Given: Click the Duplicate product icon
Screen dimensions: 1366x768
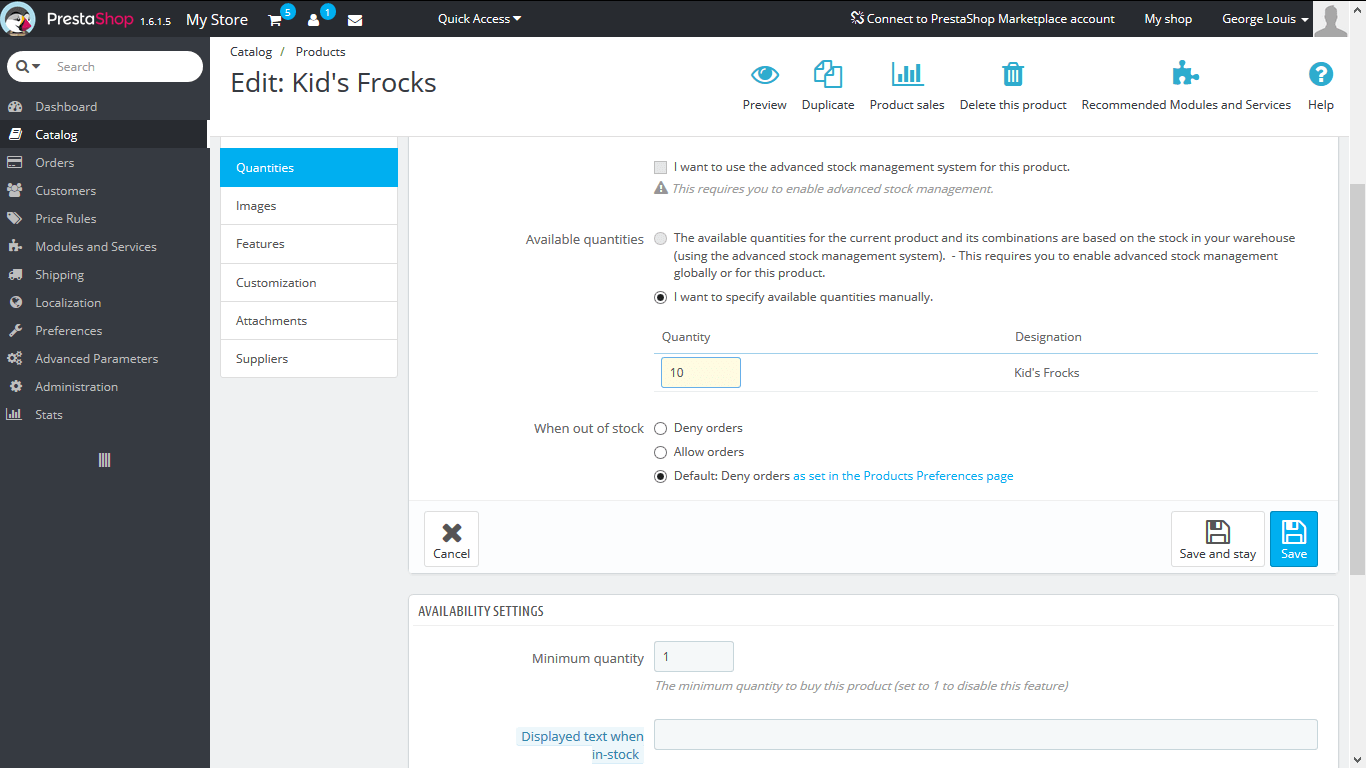Looking at the screenshot, I should (827, 75).
